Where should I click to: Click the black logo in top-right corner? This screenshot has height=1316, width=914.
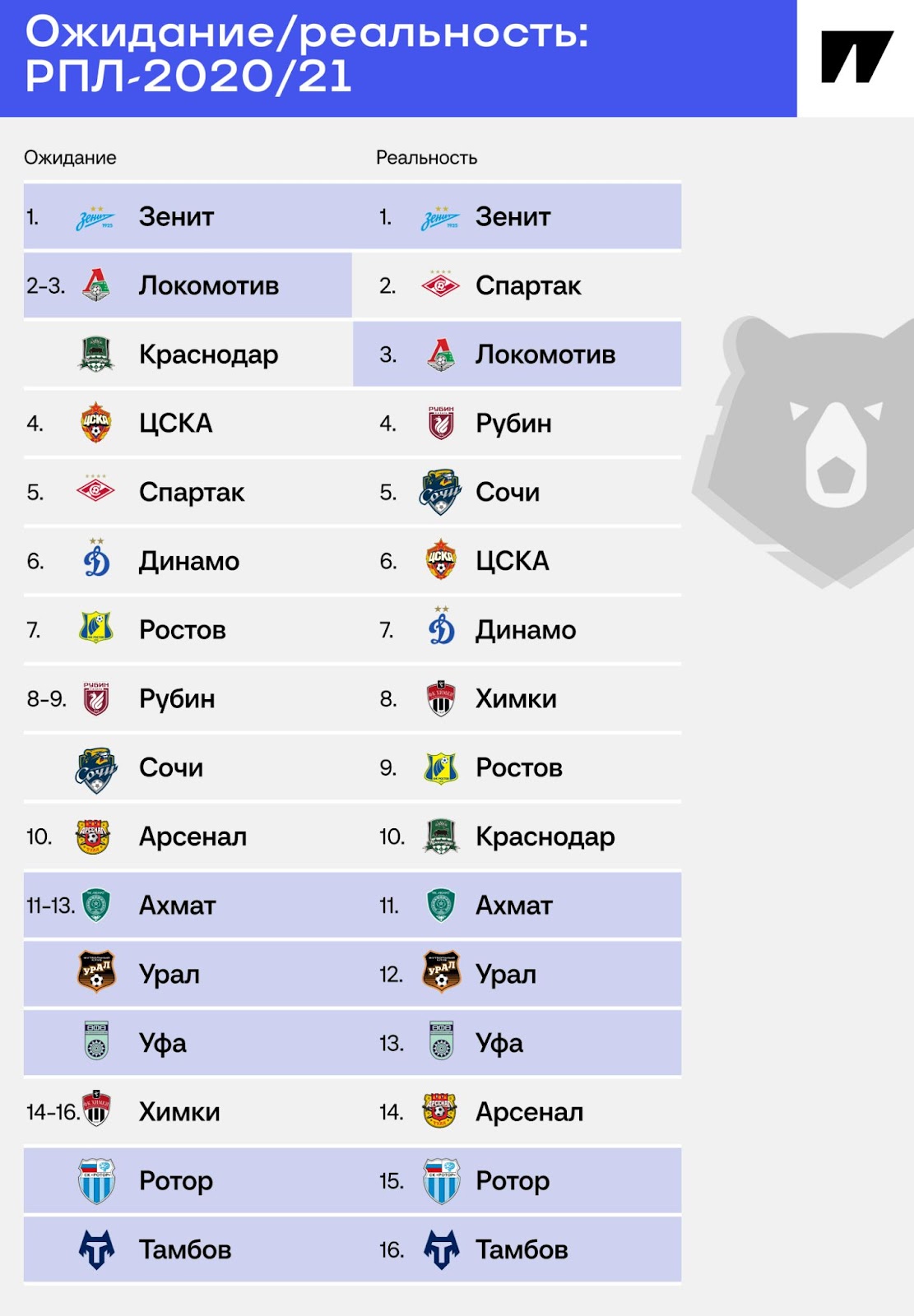tap(856, 57)
